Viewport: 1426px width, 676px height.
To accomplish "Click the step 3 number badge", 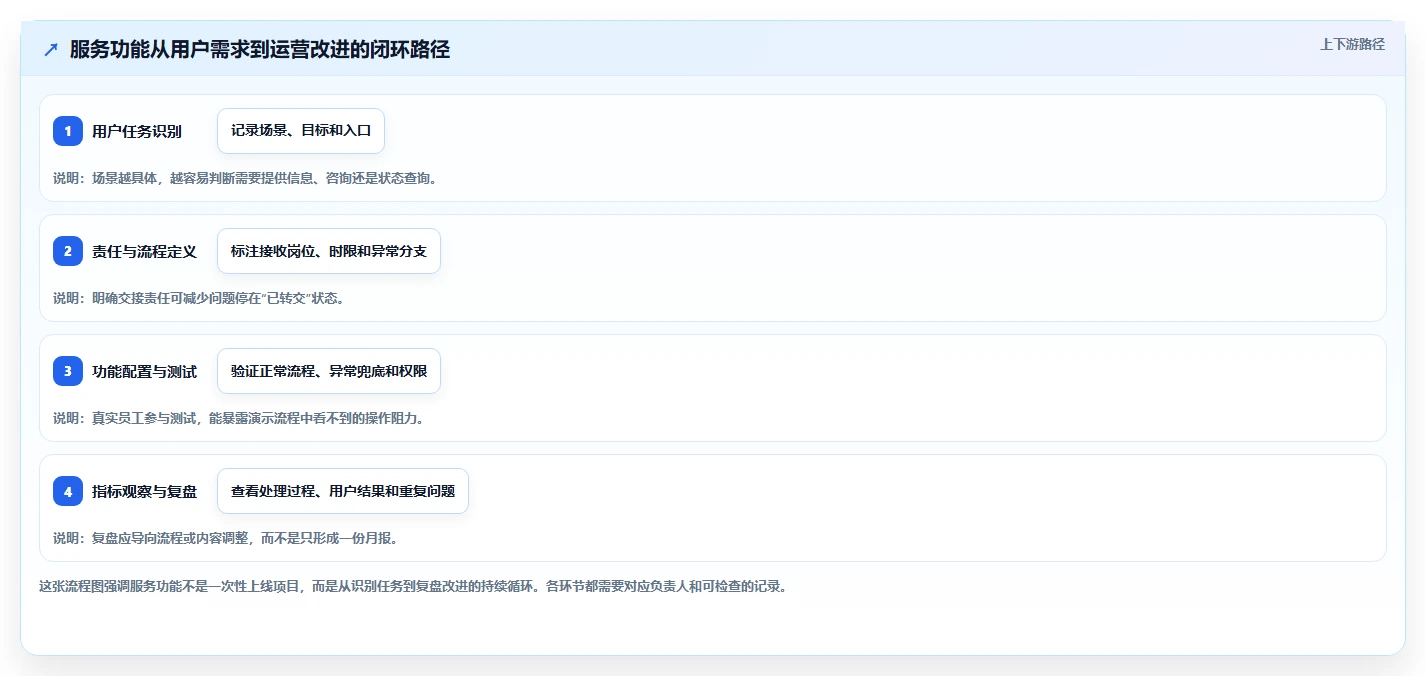I will click(x=68, y=371).
